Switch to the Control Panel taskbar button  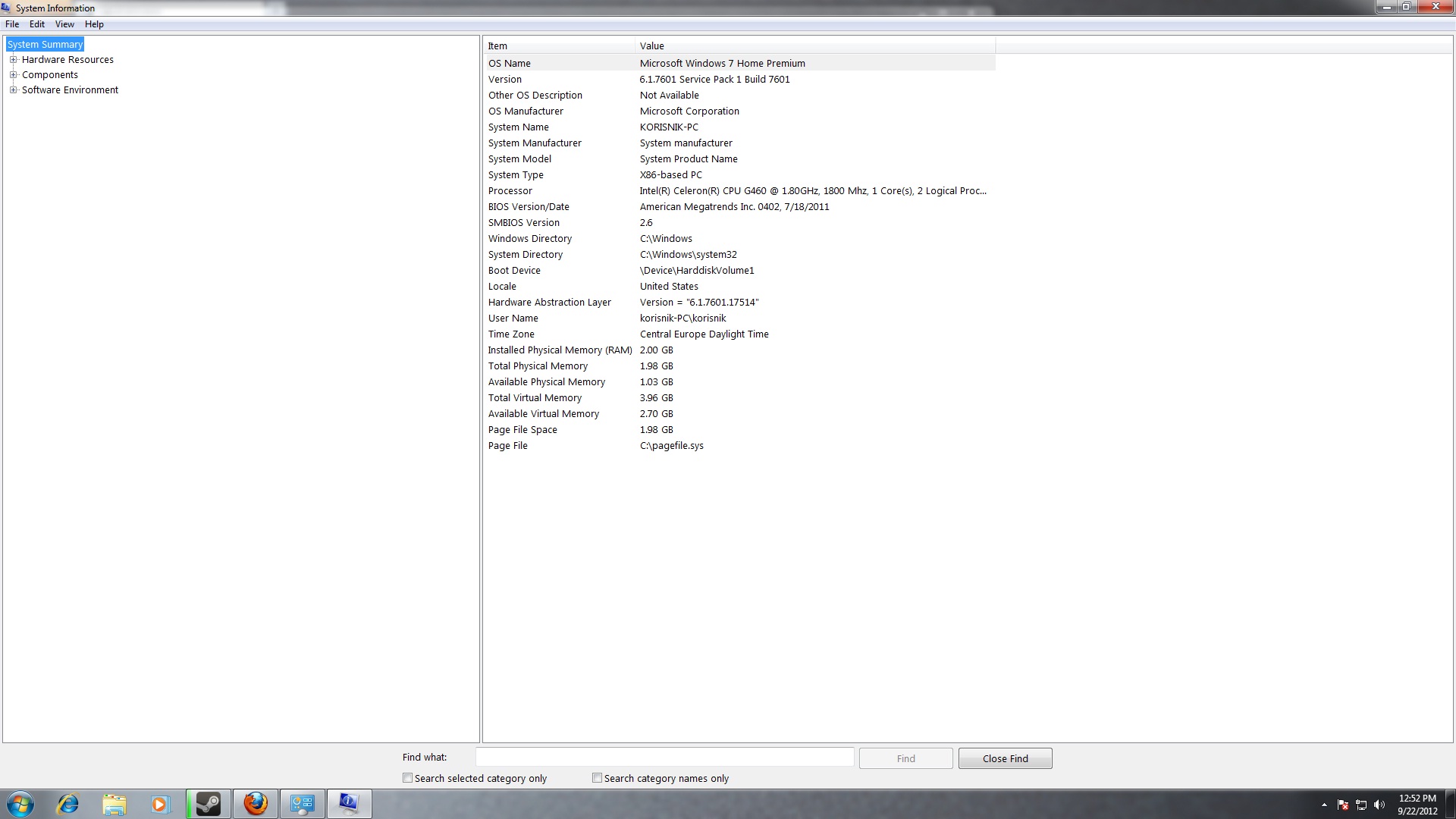tap(303, 804)
